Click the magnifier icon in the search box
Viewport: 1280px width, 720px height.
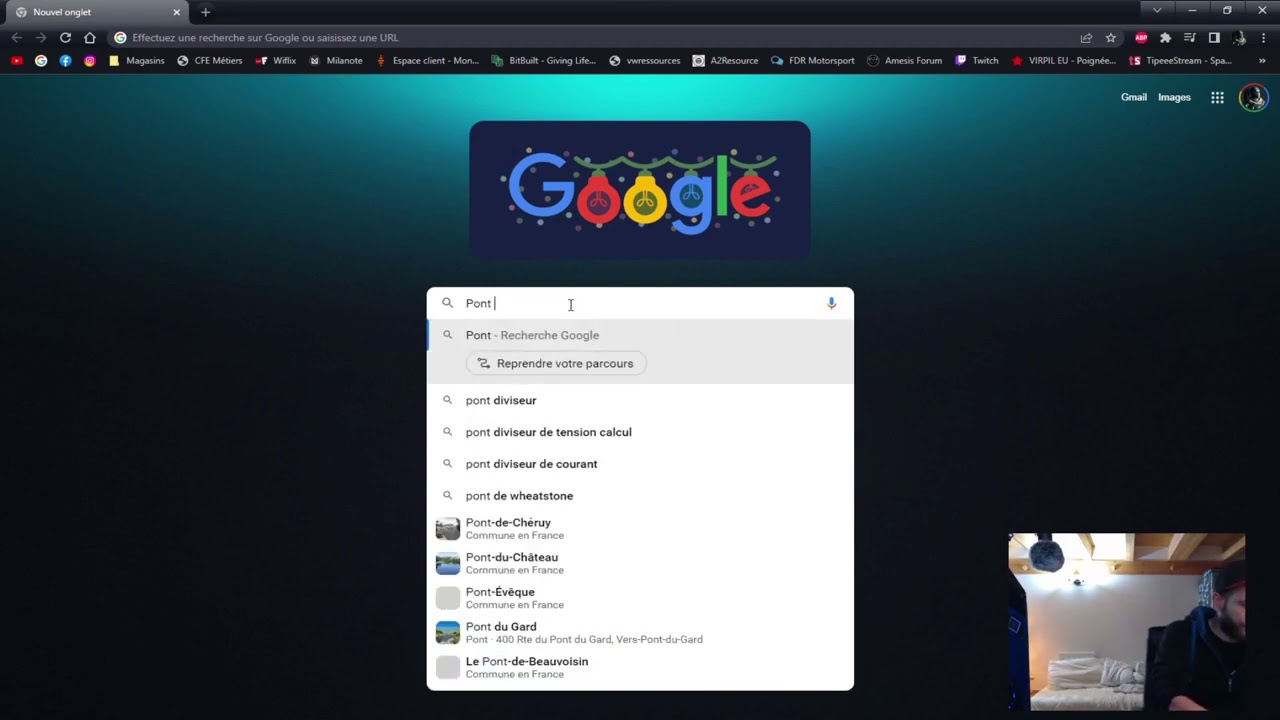click(447, 303)
